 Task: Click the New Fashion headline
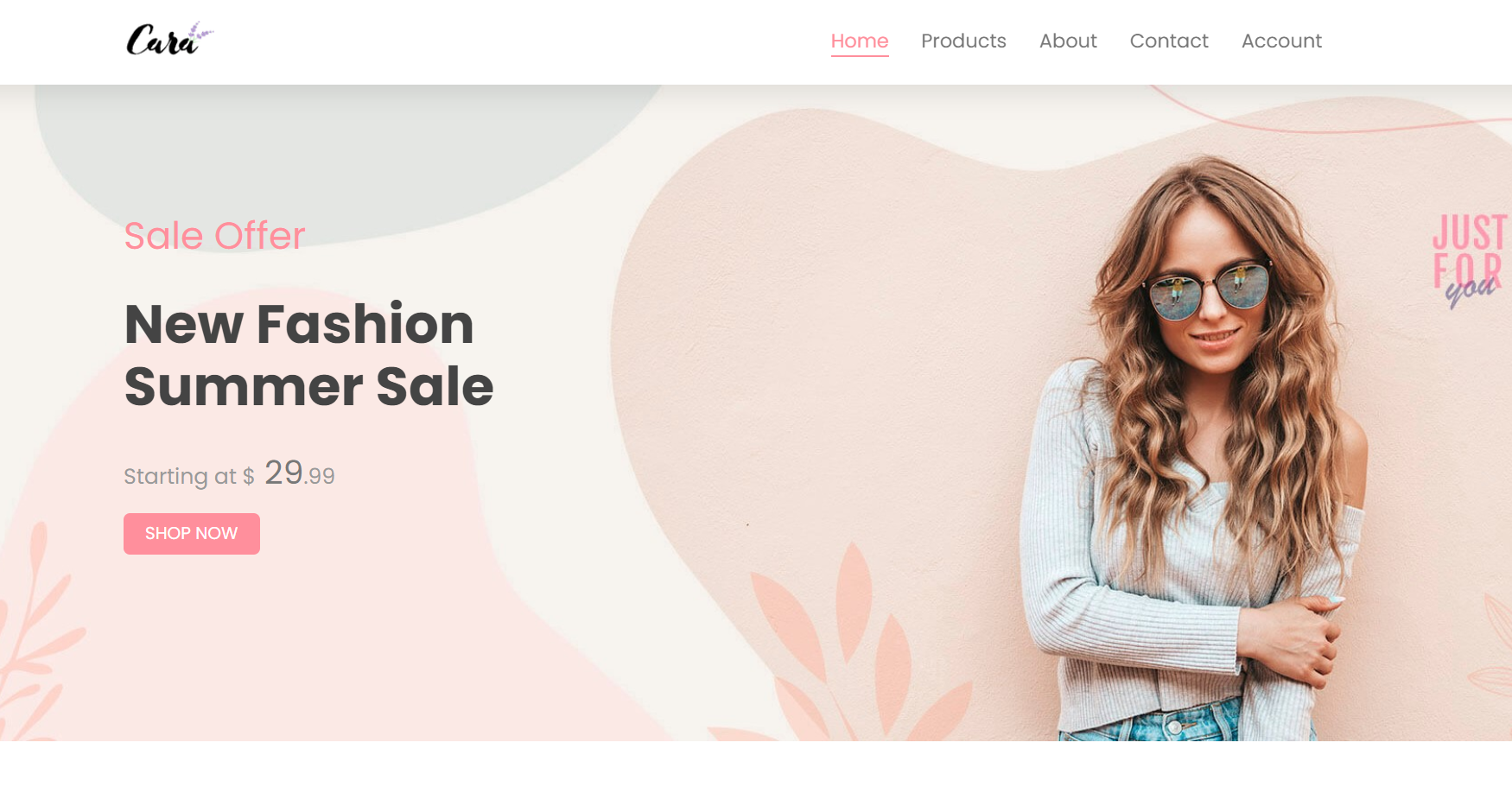pyautogui.click(x=299, y=324)
